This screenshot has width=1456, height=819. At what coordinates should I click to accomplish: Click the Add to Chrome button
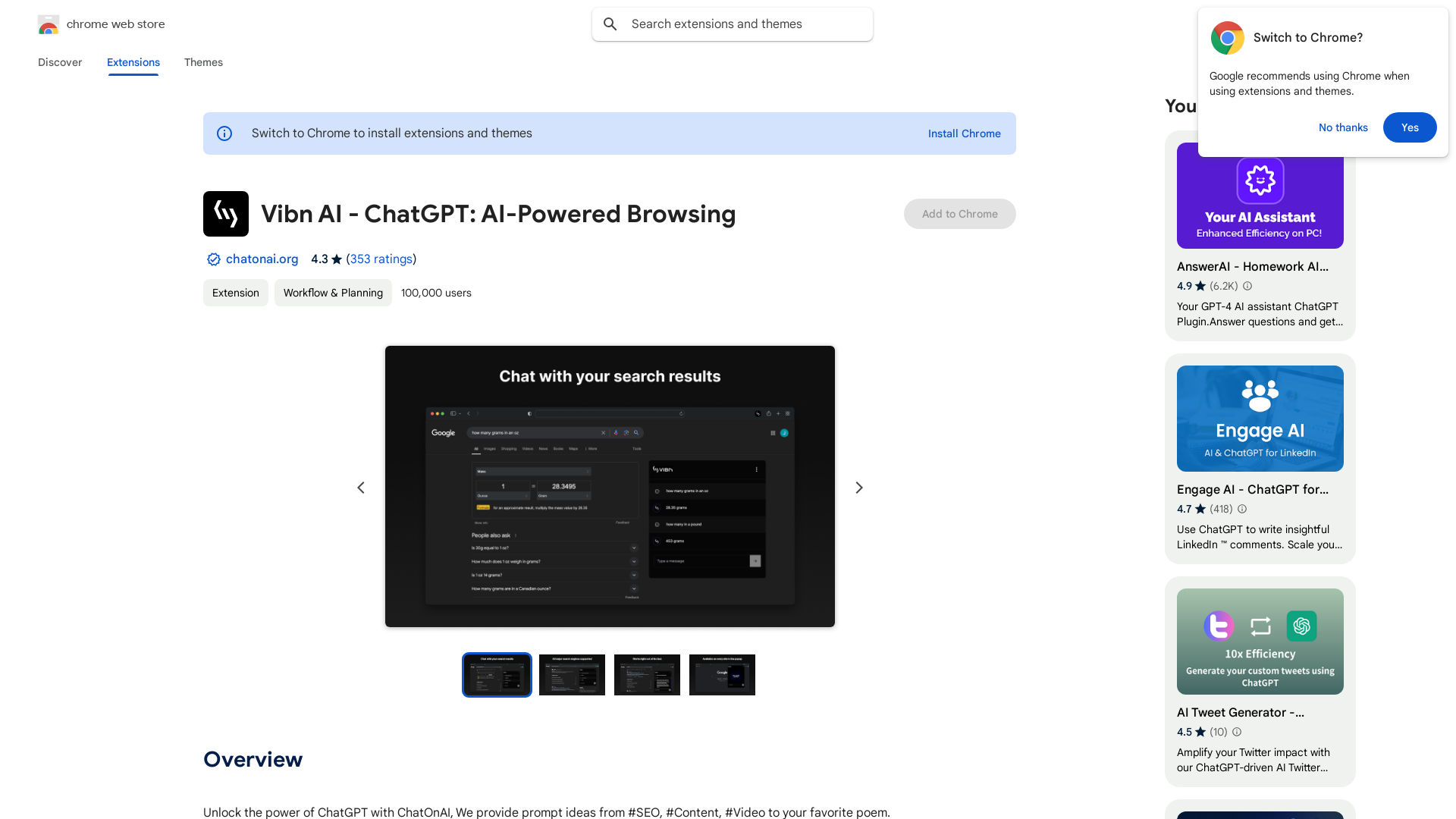coord(960,214)
